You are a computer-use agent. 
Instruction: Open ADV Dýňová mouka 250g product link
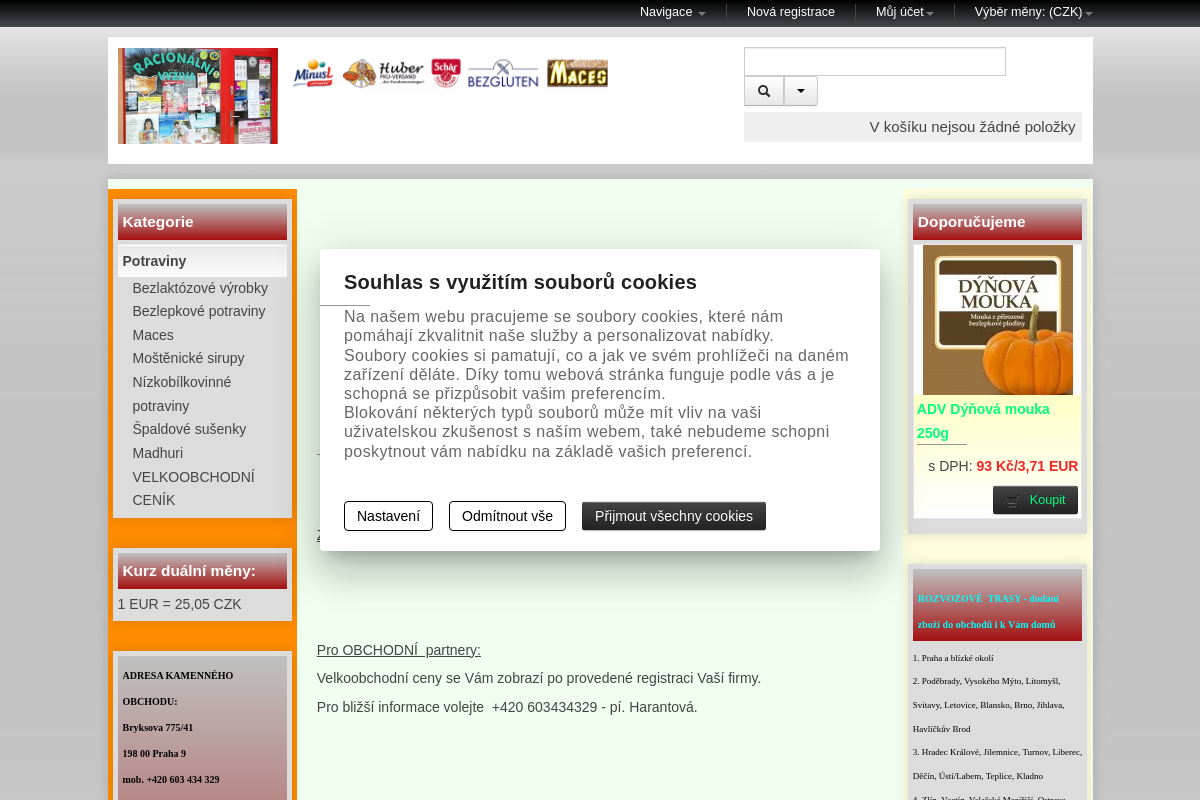983,421
